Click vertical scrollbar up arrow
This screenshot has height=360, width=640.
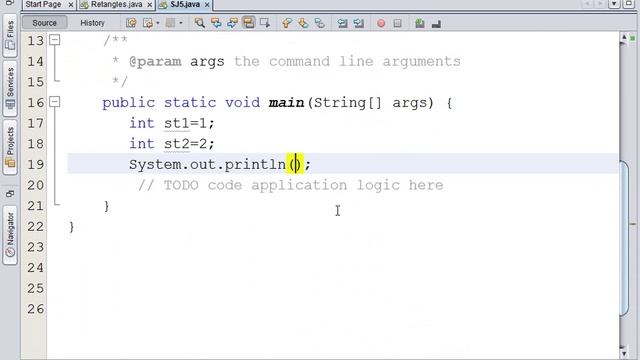pos(624,38)
